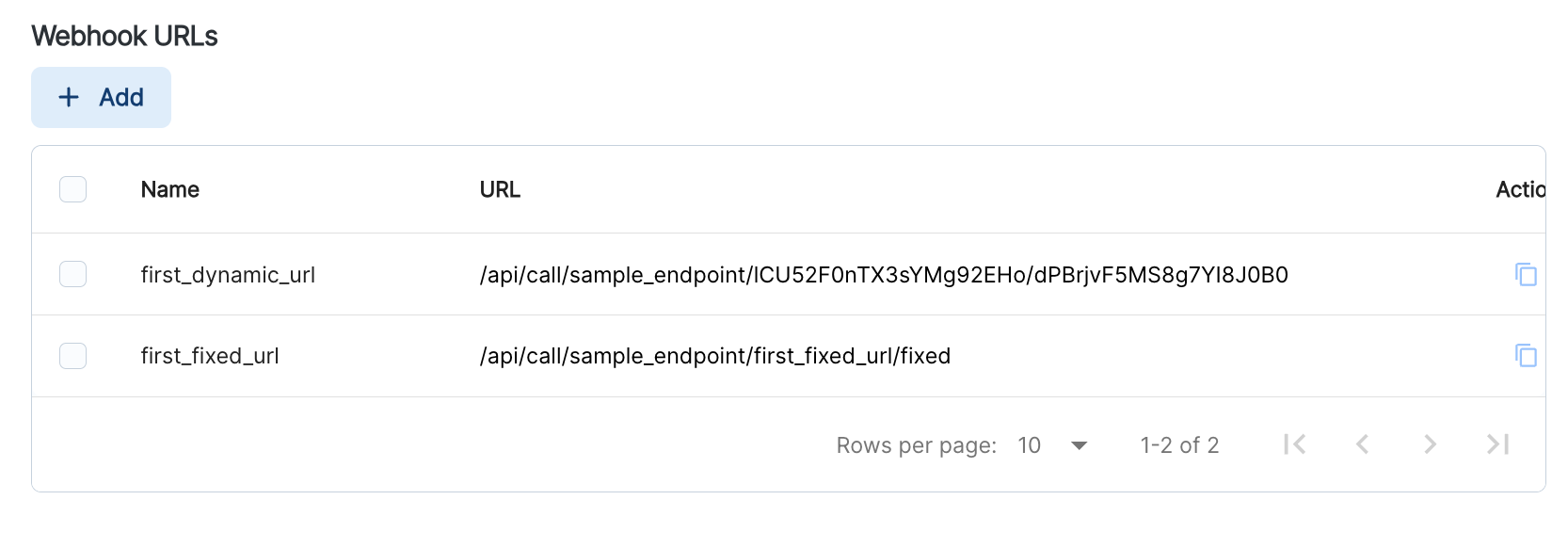Viewport: 1568px width, 548px height.
Task: Click the first_dynamic_url name cell
Action: pos(228,275)
